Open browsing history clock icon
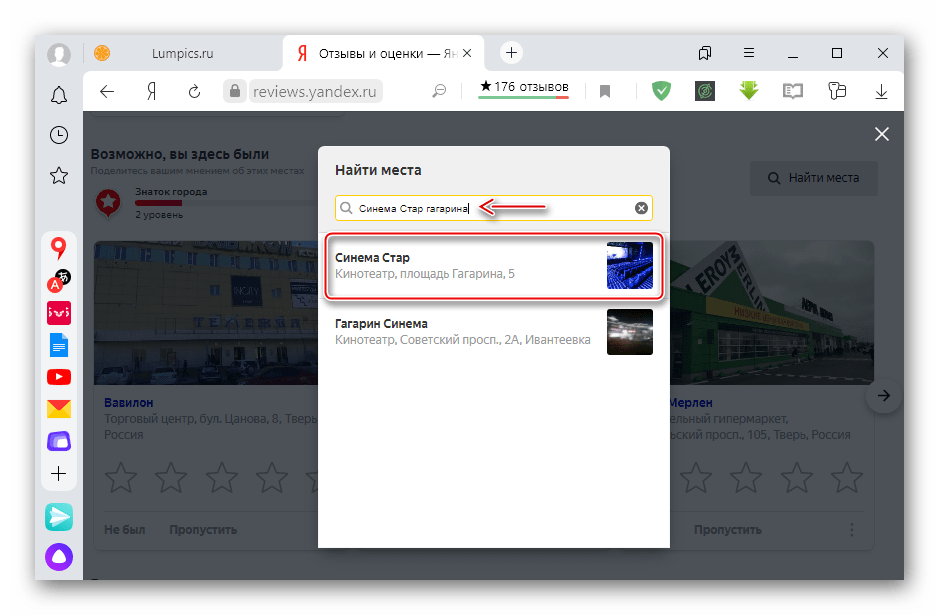The width and height of the screenshot is (939, 615). point(59,135)
